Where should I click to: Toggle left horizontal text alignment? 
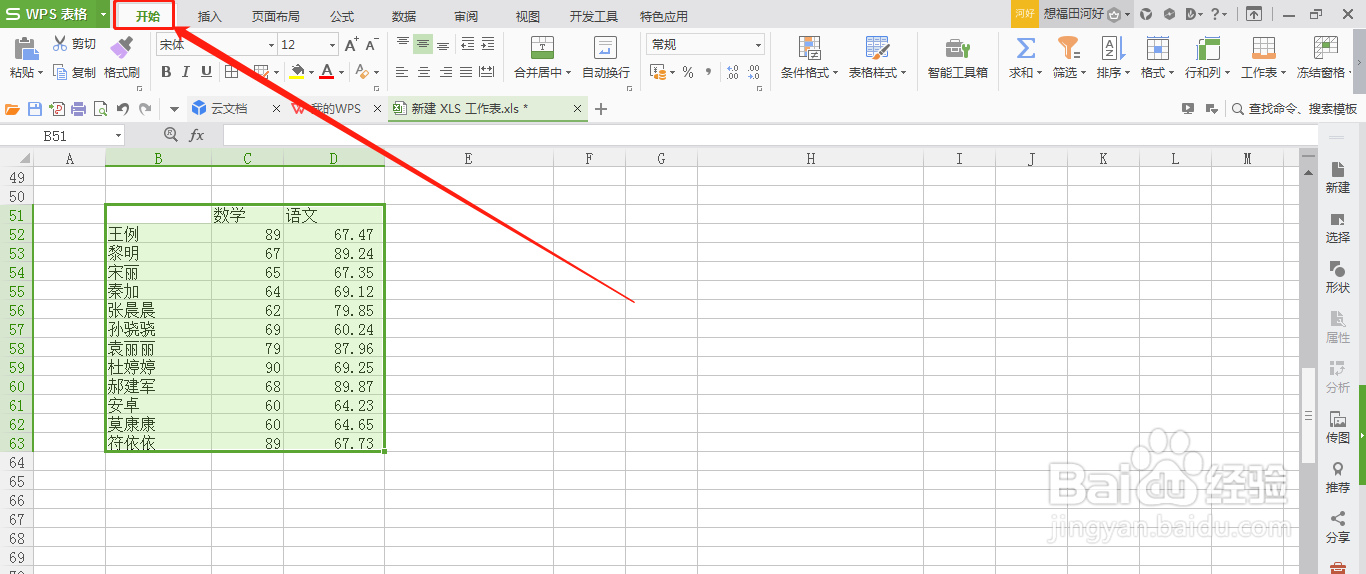point(403,72)
